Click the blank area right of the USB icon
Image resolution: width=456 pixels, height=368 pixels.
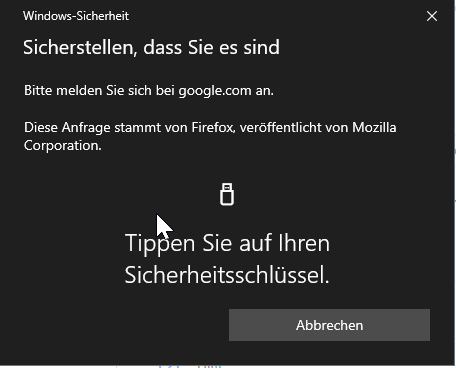click(333, 194)
